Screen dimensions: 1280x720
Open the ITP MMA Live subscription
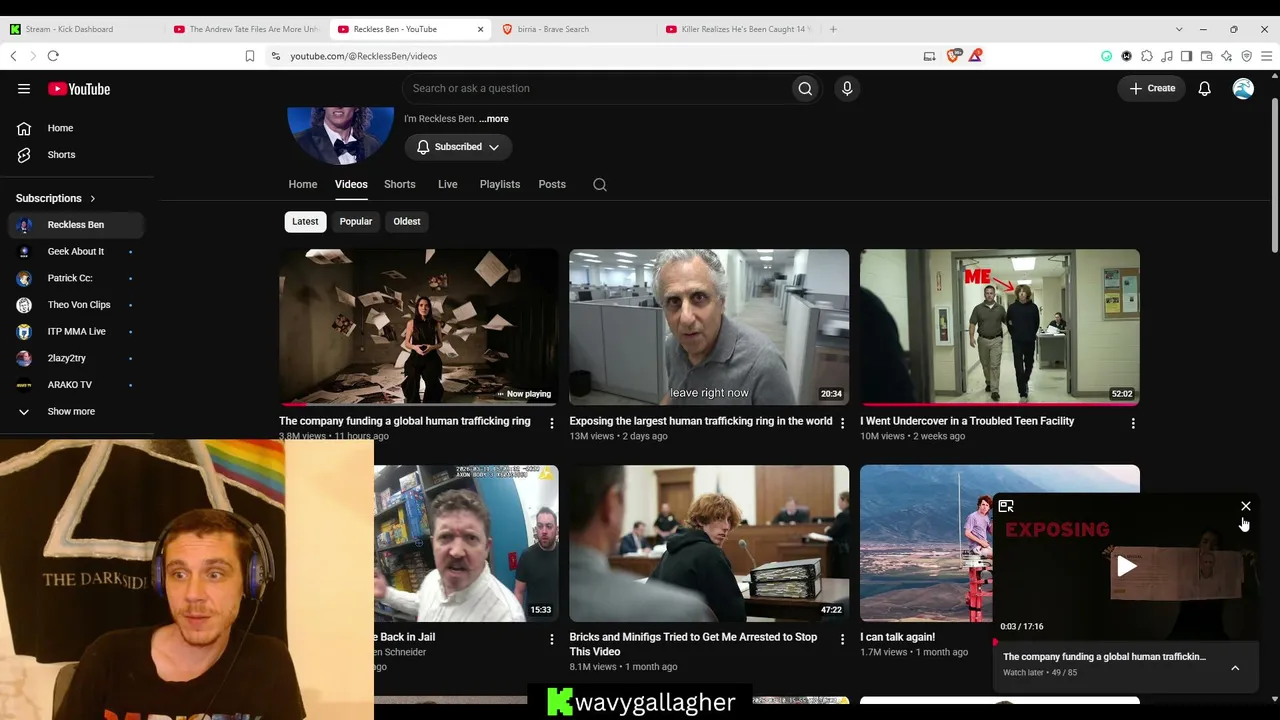point(76,331)
